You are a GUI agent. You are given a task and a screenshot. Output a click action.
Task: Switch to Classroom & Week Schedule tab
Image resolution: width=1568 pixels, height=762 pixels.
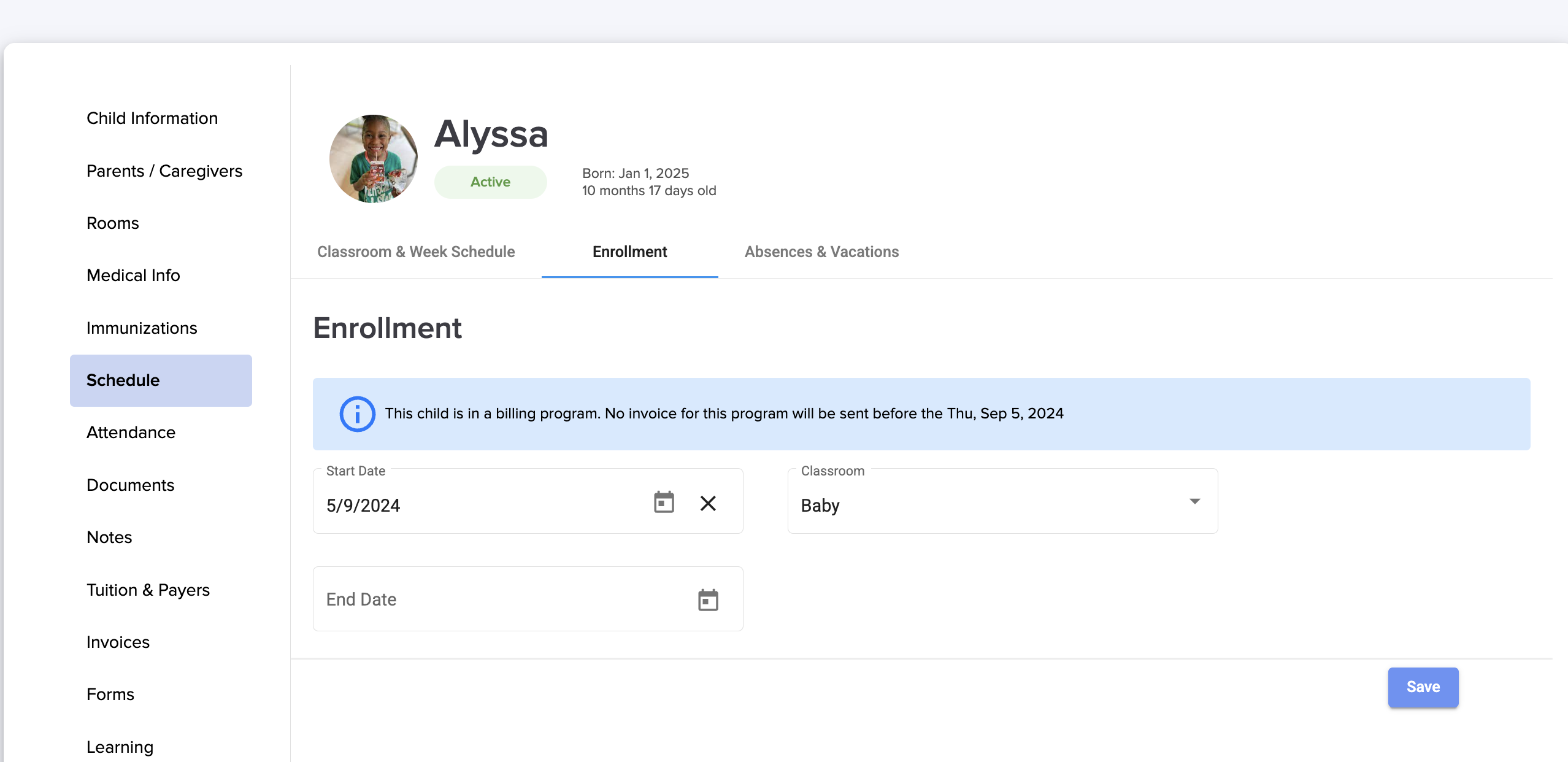click(416, 252)
